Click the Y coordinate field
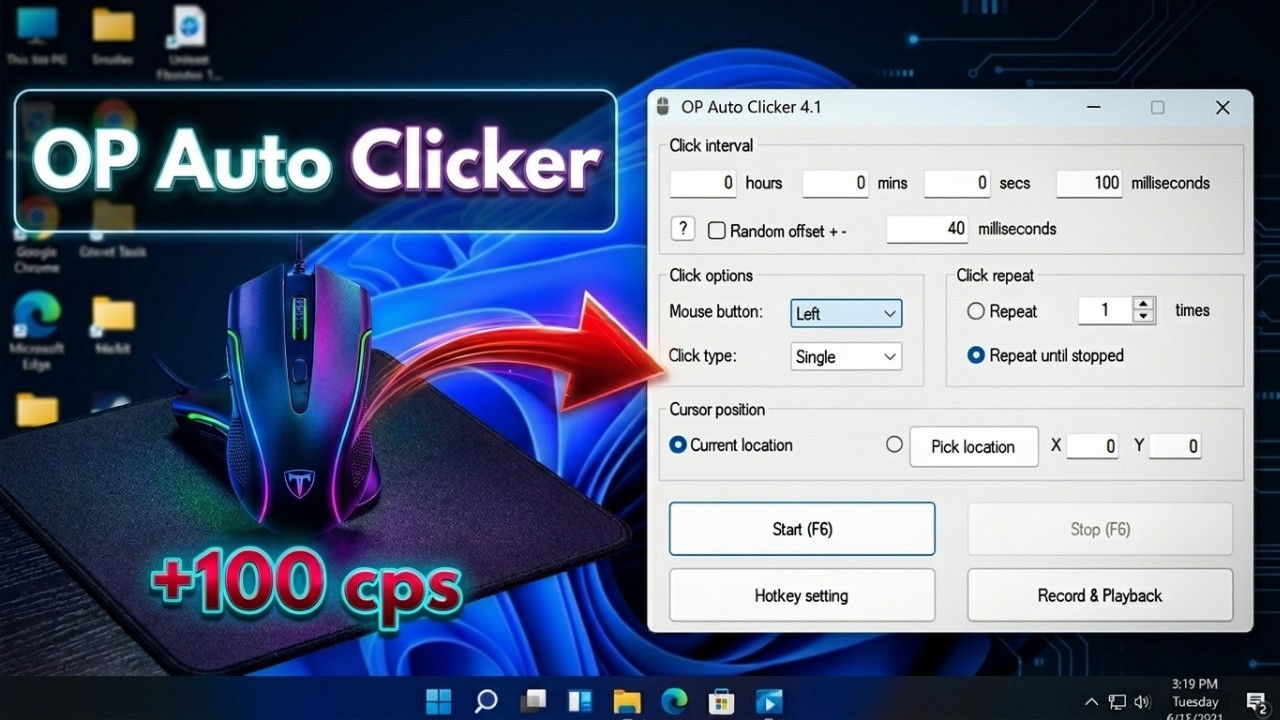 (1175, 446)
